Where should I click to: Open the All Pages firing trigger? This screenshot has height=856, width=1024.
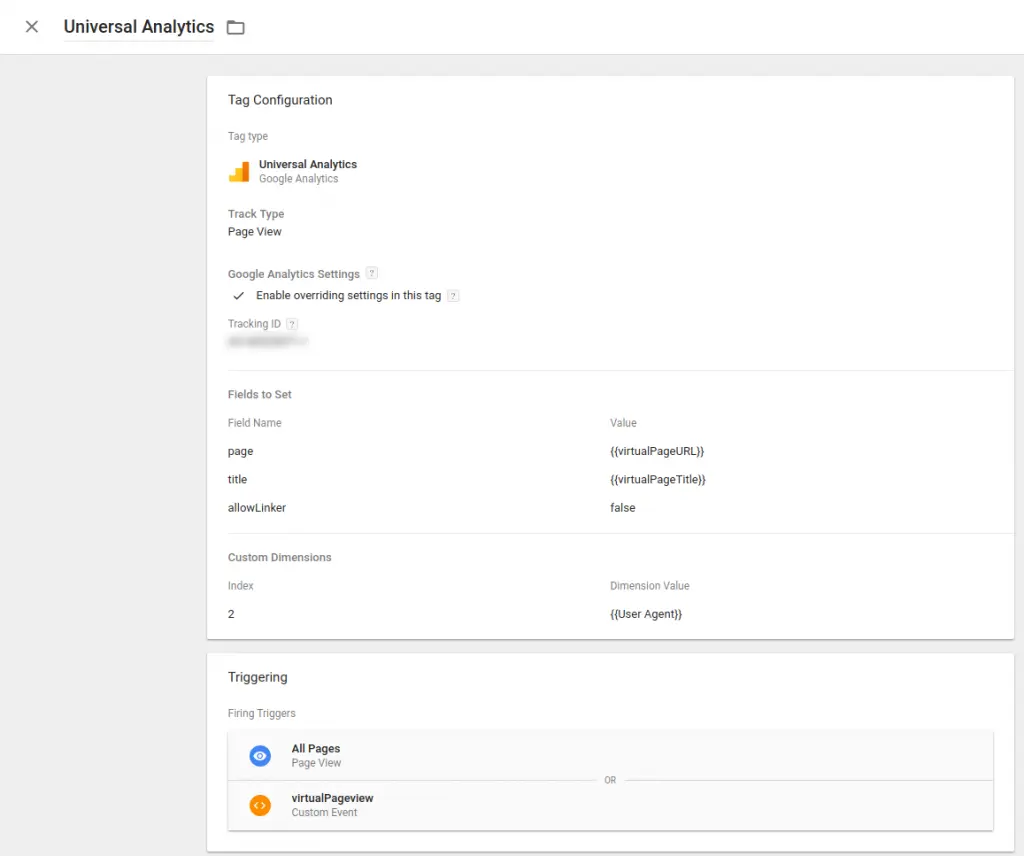click(610, 755)
